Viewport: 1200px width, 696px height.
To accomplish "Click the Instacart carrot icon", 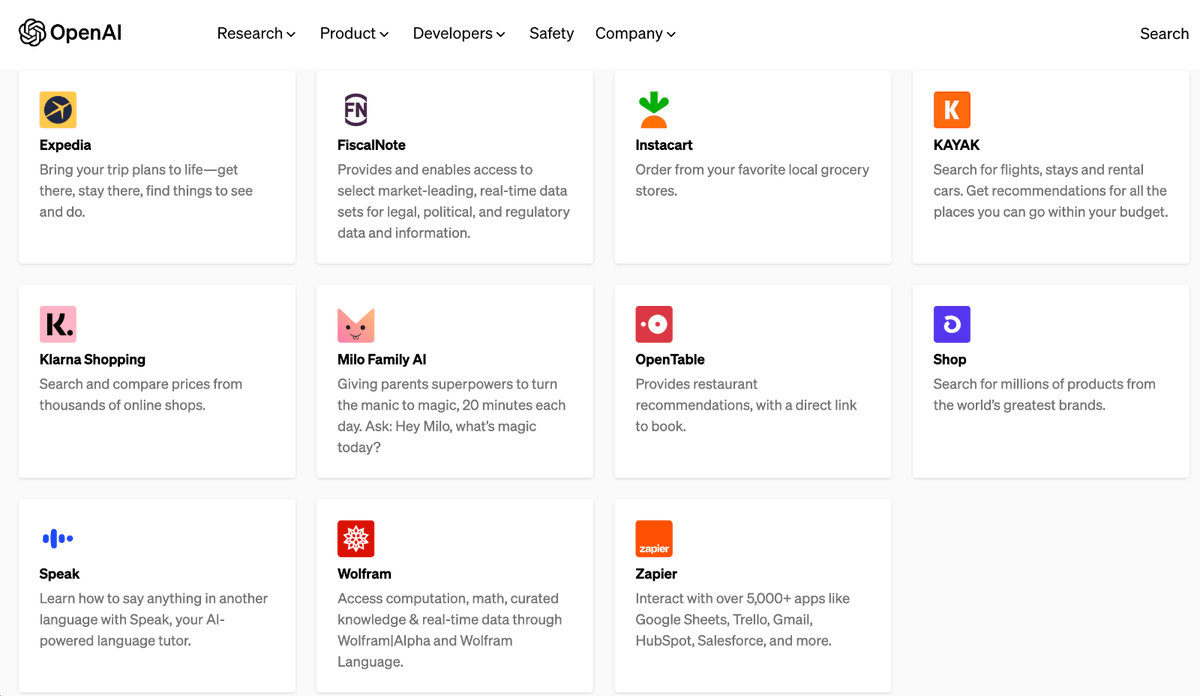I will (x=654, y=110).
